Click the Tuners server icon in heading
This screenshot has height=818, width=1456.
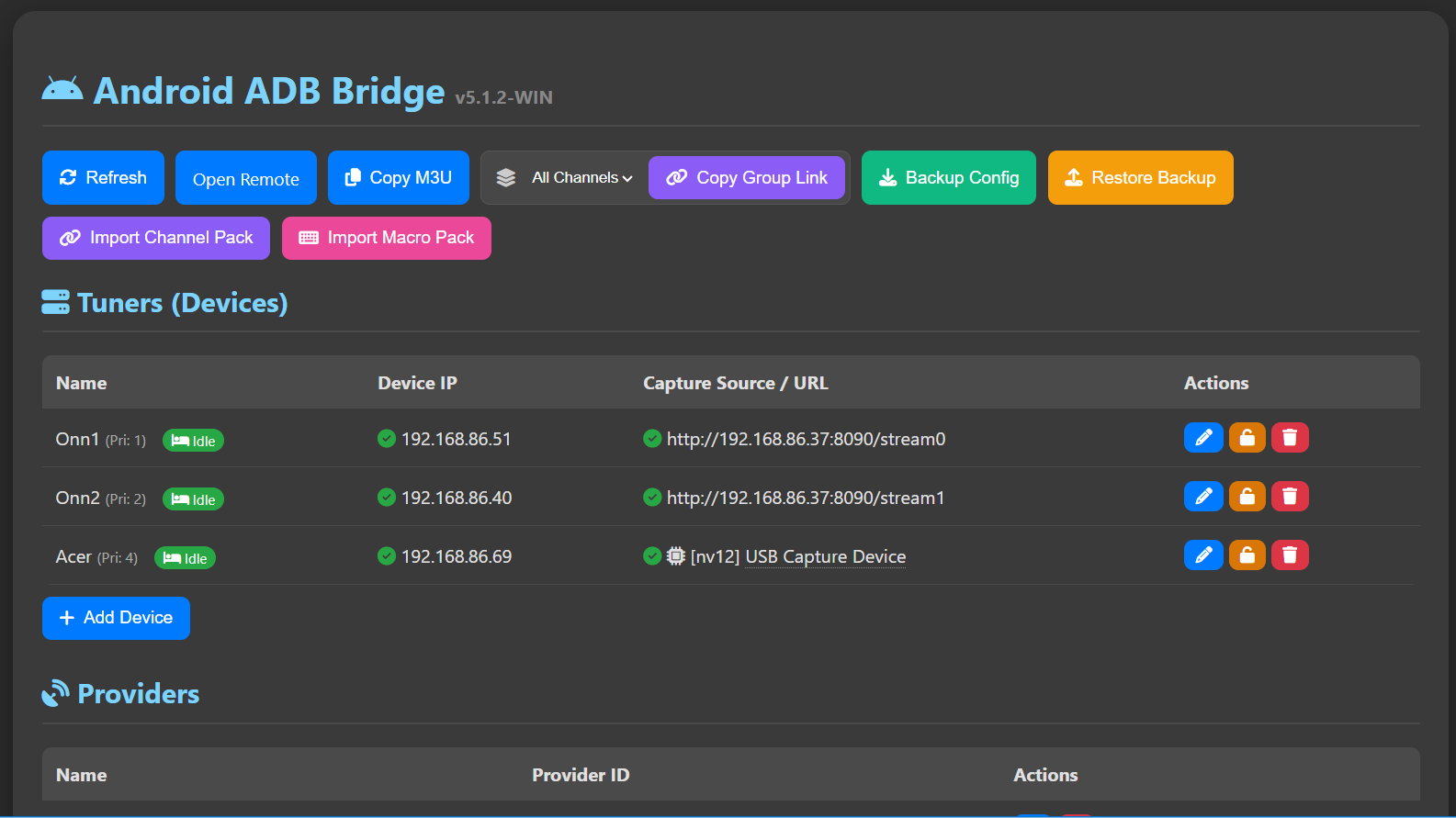[55, 302]
